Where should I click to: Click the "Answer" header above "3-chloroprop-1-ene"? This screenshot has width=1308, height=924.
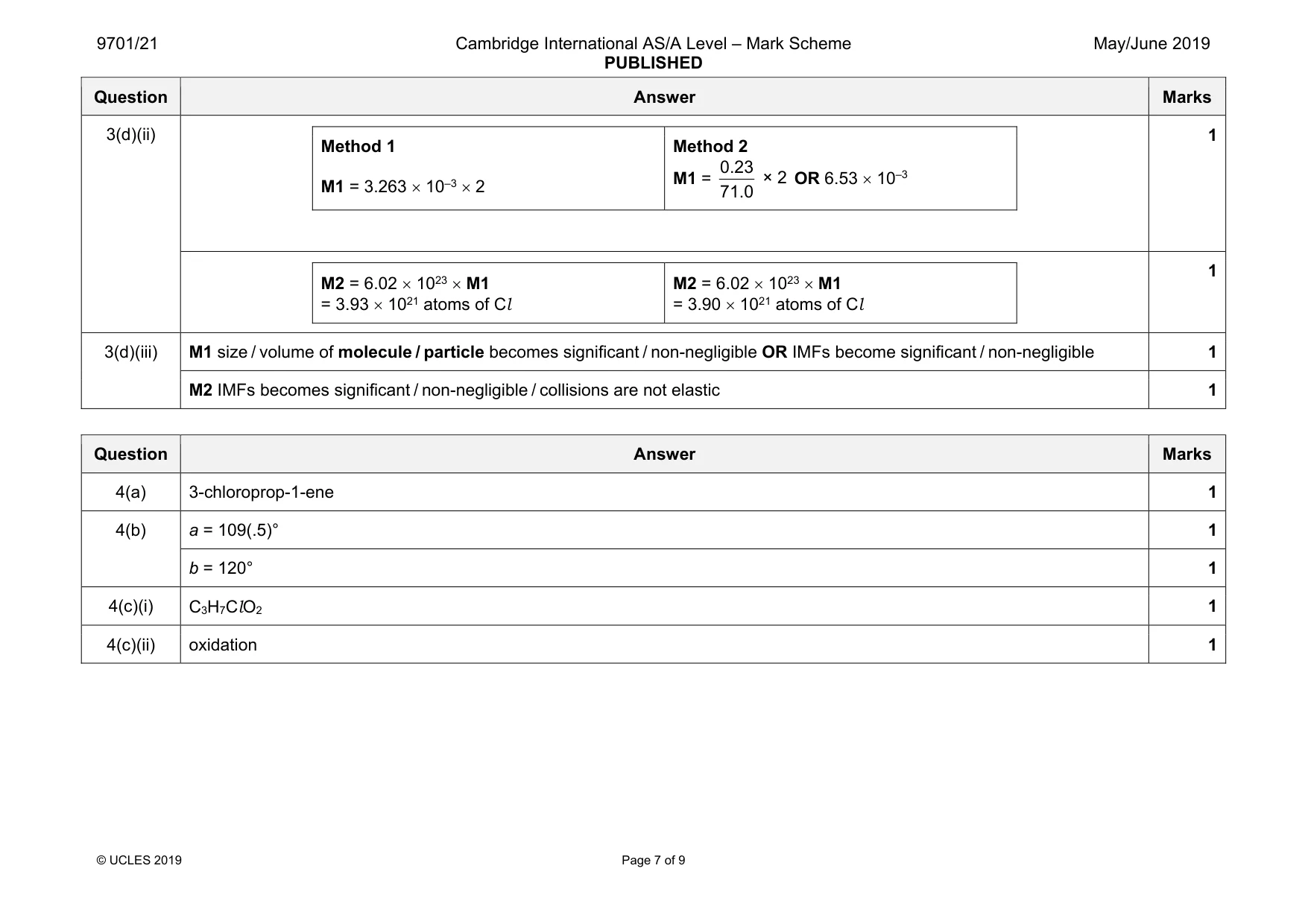[x=664, y=454]
